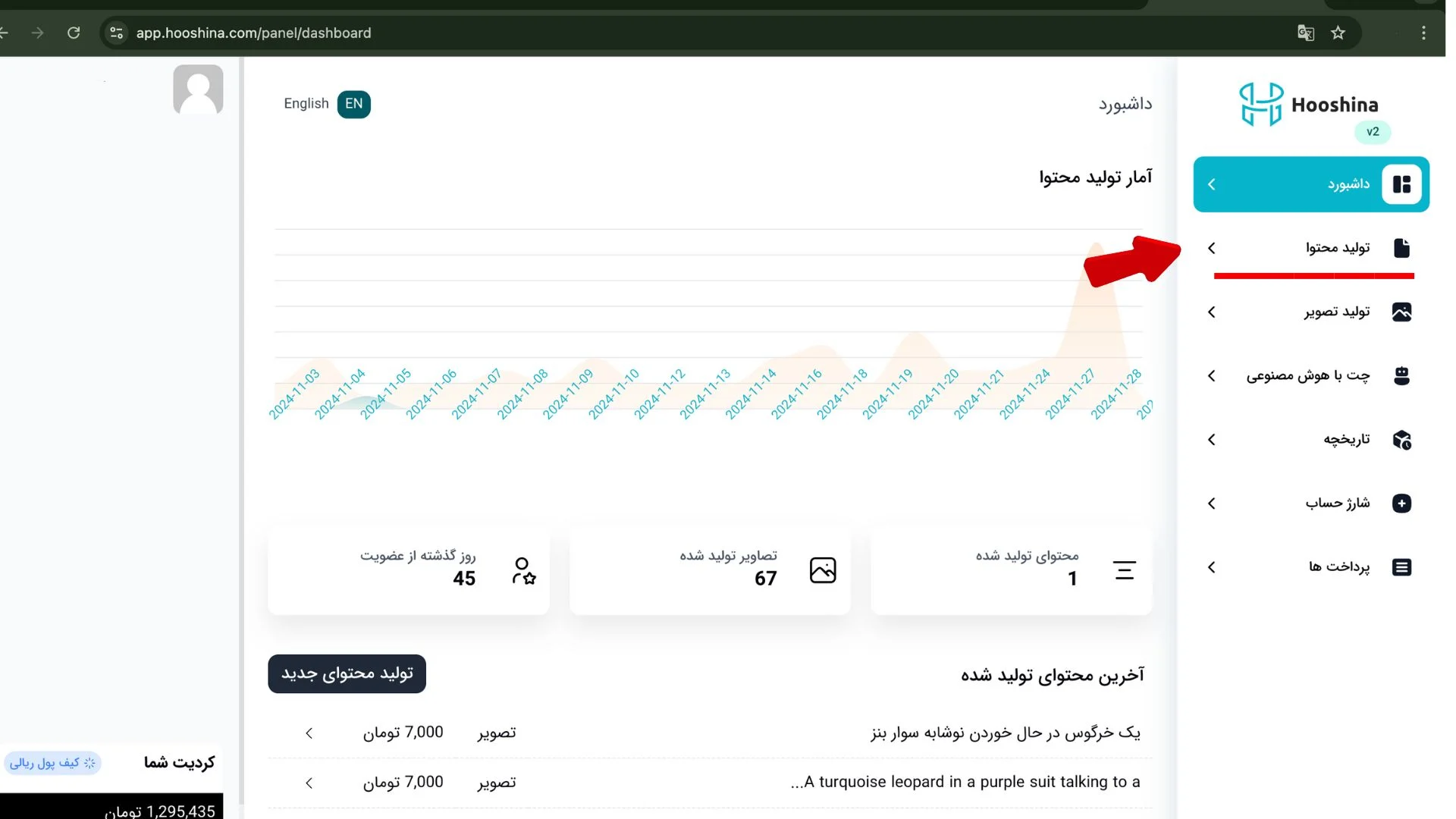Toggle the EN language button to English

354,103
